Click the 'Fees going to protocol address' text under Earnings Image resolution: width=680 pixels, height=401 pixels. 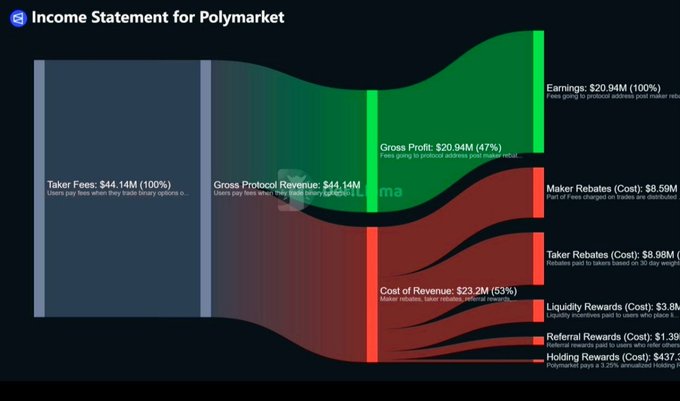(613, 96)
